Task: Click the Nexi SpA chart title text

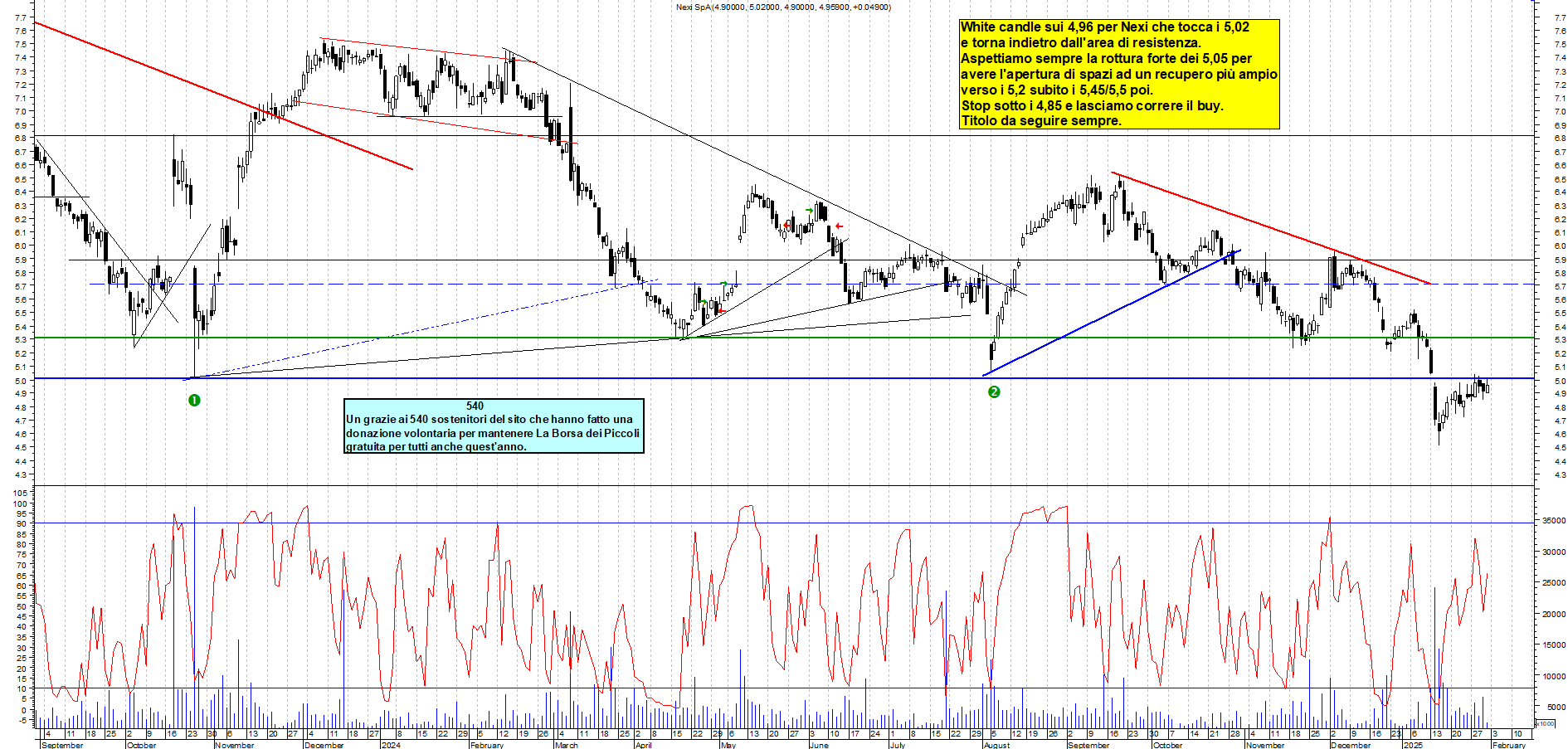Action: click(783, 7)
